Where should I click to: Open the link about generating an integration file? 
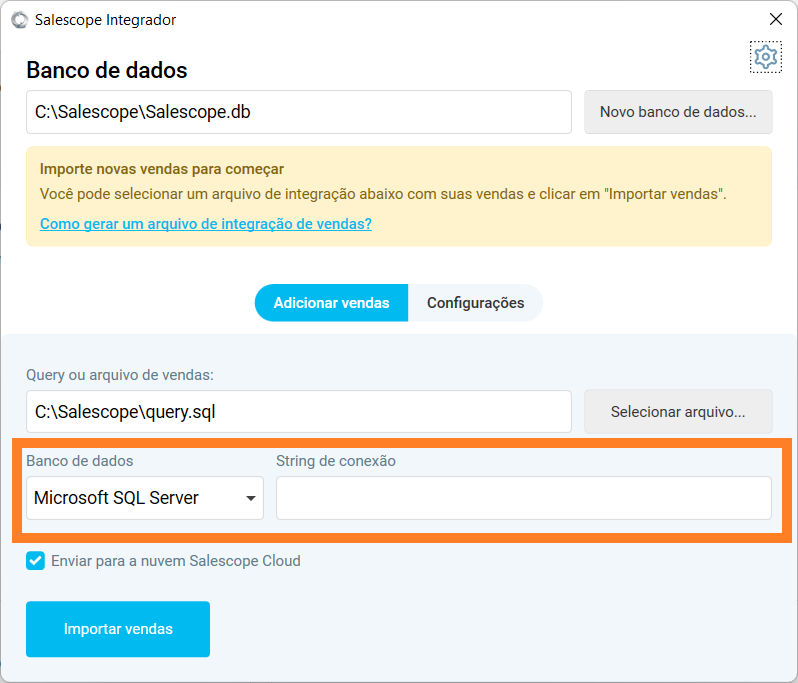tap(206, 223)
